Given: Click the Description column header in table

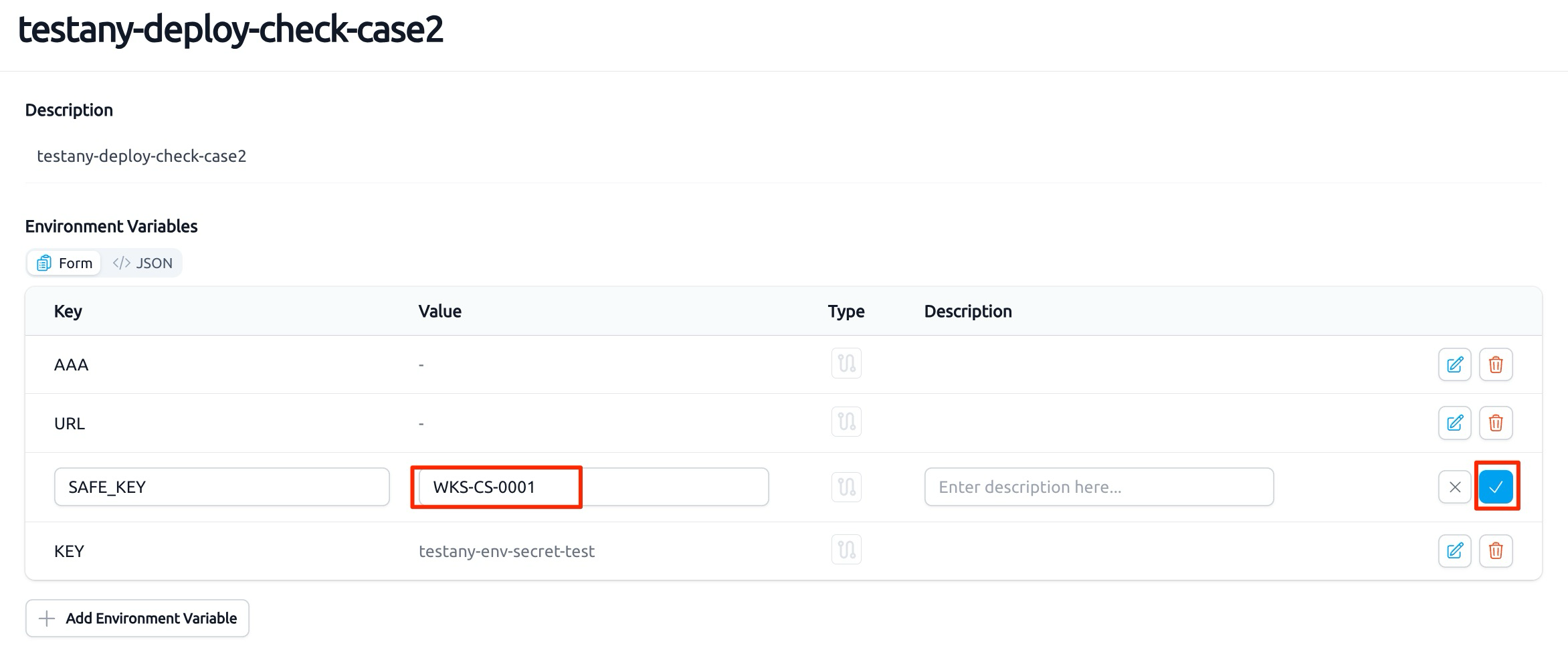Looking at the screenshot, I should 968,311.
